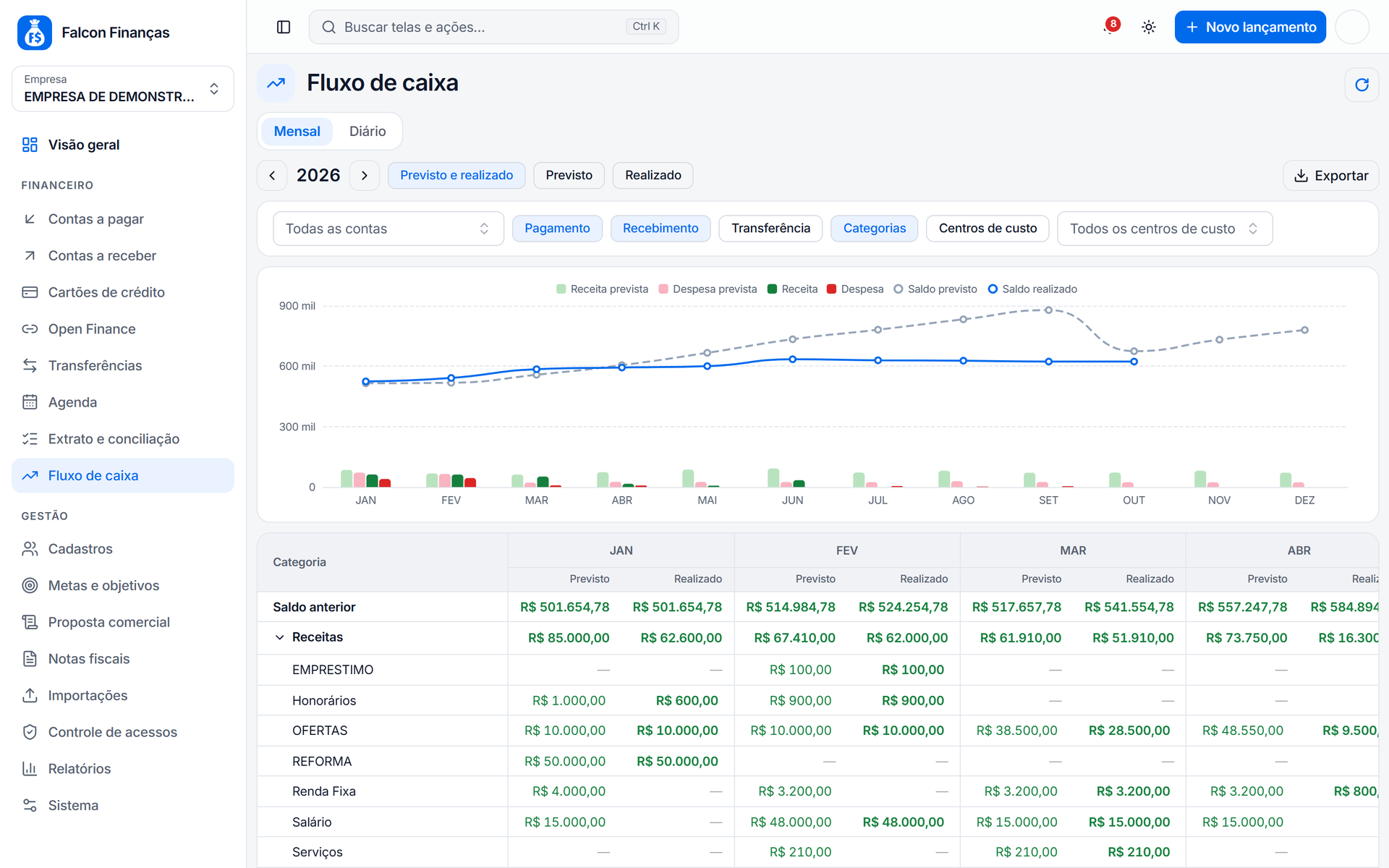Viewport: 1389px width, 868px height.
Task: Toggle the Transferência filter chip
Action: [x=770, y=229]
